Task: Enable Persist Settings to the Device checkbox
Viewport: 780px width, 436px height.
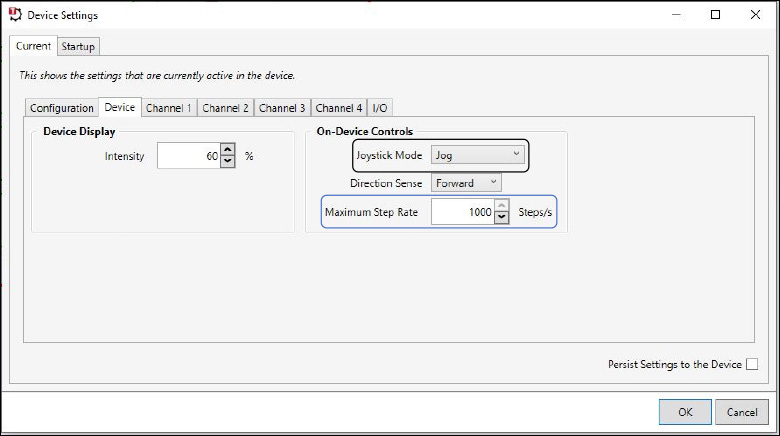Action: (752, 364)
